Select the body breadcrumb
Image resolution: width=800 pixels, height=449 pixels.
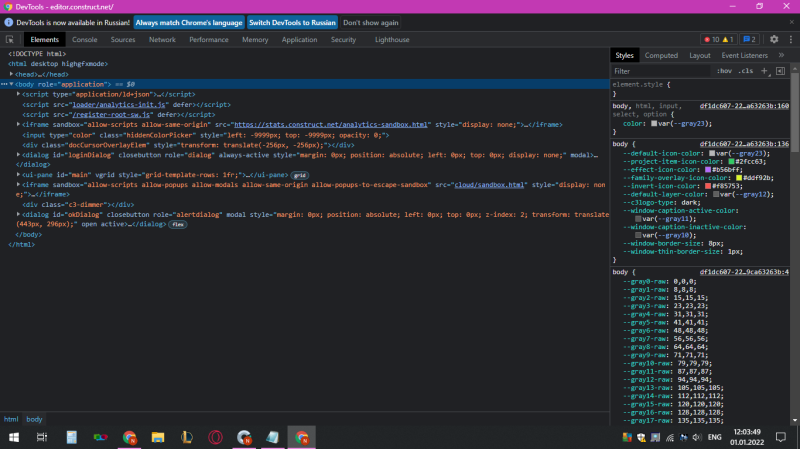point(34,419)
